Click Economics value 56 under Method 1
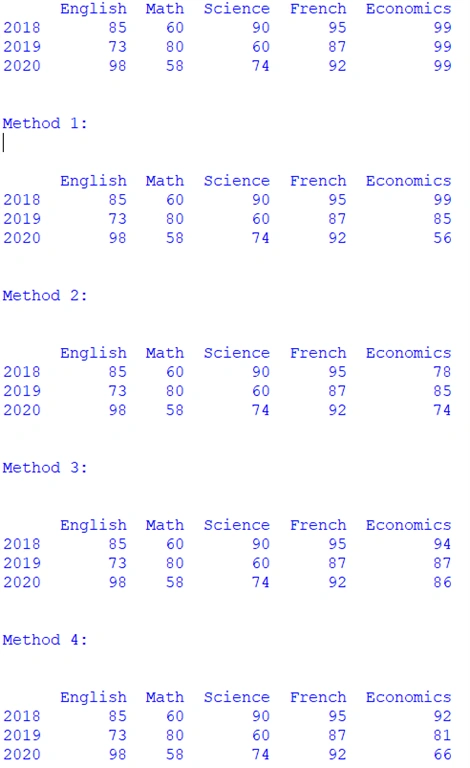The width and height of the screenshot is (470, 768). 442,238
